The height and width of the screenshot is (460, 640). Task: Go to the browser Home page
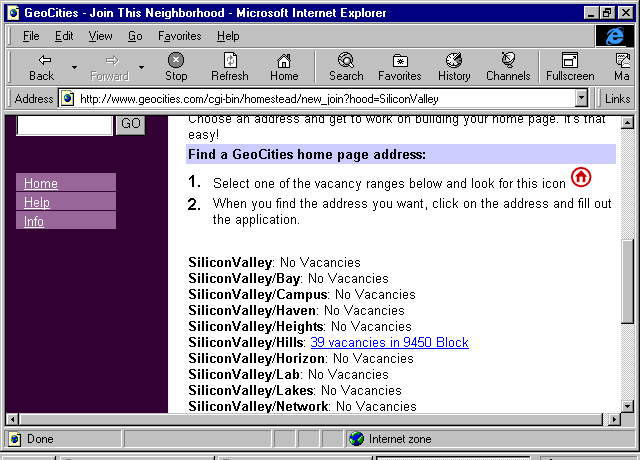(284, 67)
